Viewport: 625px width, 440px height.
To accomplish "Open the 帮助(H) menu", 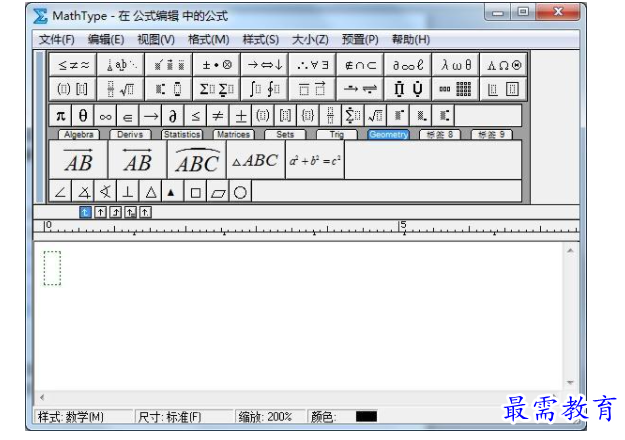I will tap(411, 39).
